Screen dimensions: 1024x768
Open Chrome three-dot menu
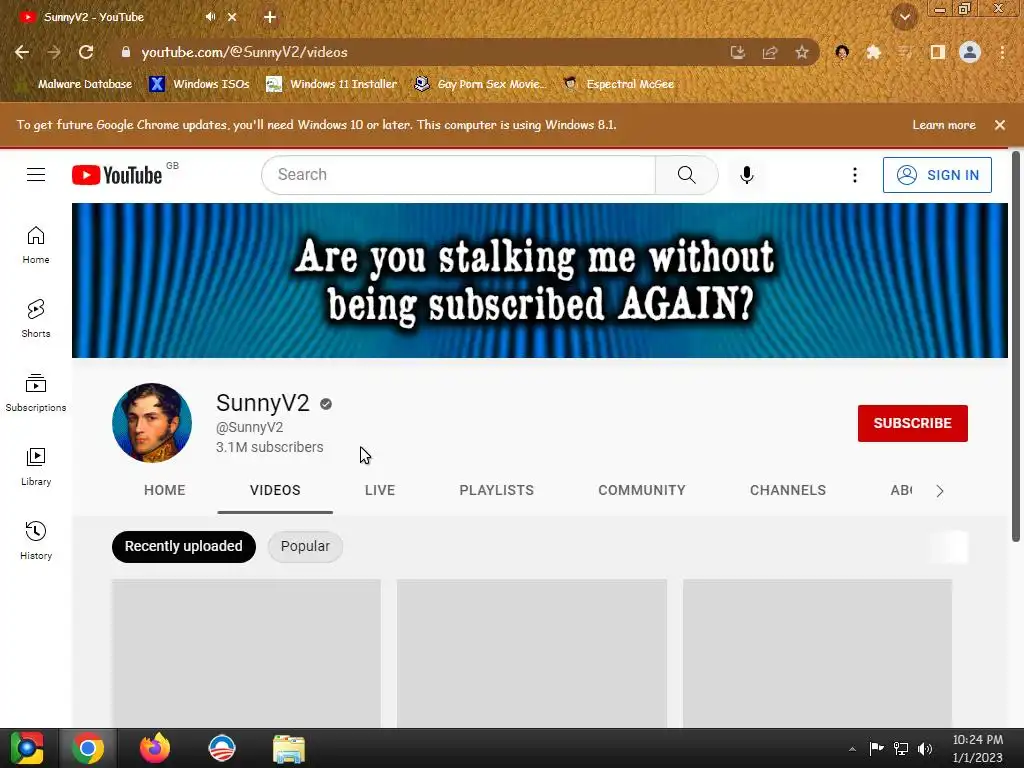tap(1002, 52)
